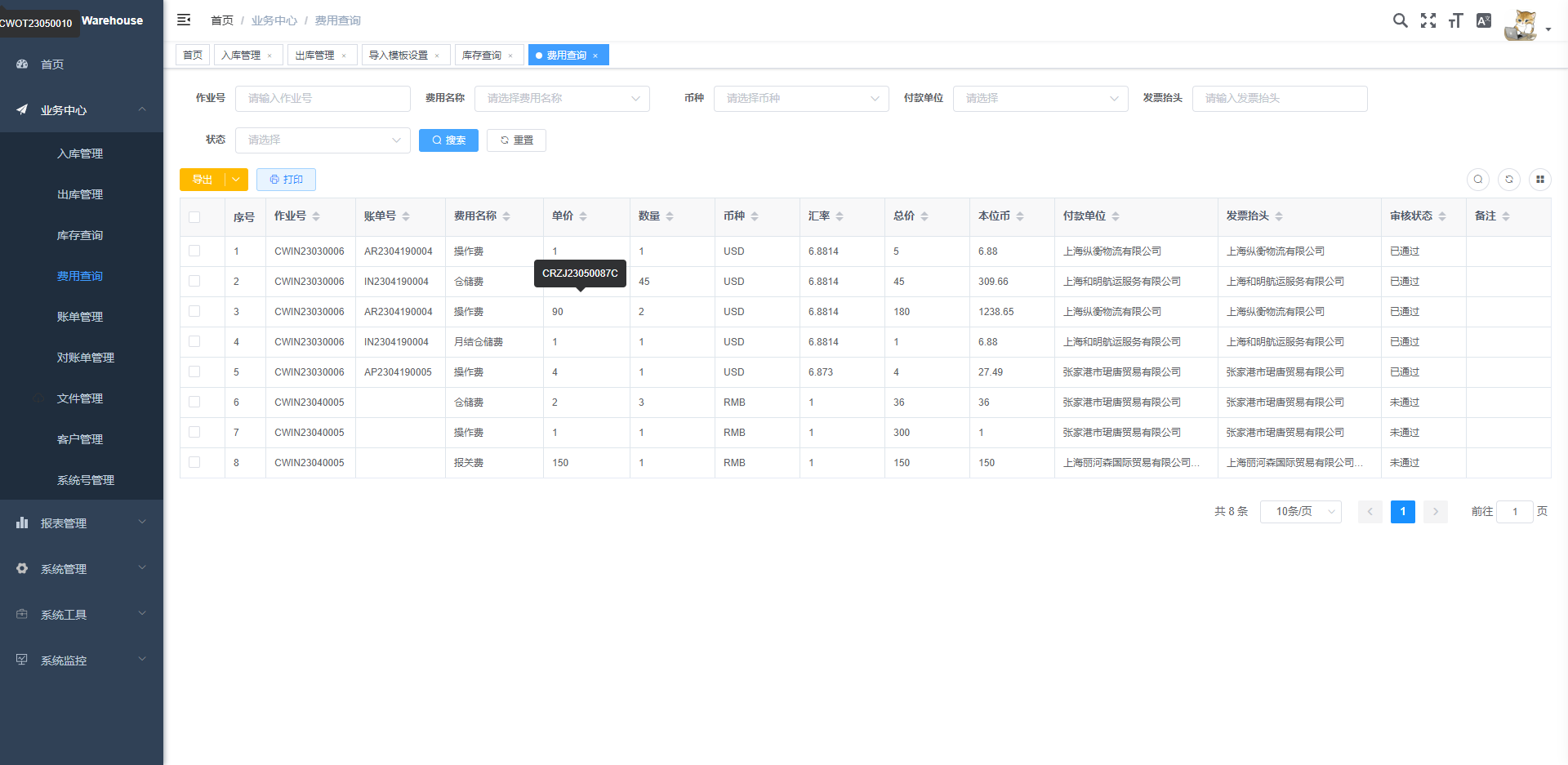Open the 费用名称 dropdown
This screenshot has height=765, width=1568.
pyautogui.click(x=562, y=98)
